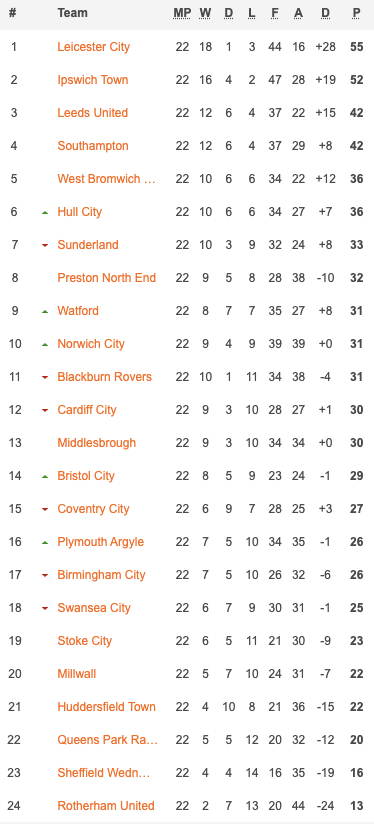374x824 pixels.
Task: Open the Rotherham United team link
Action: [106, 806]
